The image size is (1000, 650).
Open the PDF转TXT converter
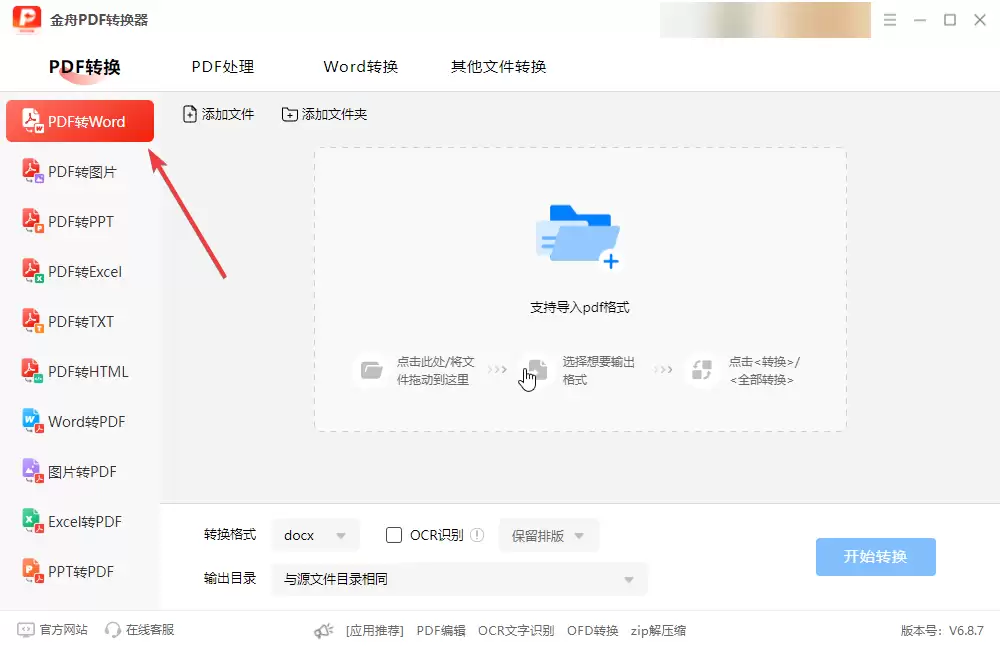click(75, 321)
